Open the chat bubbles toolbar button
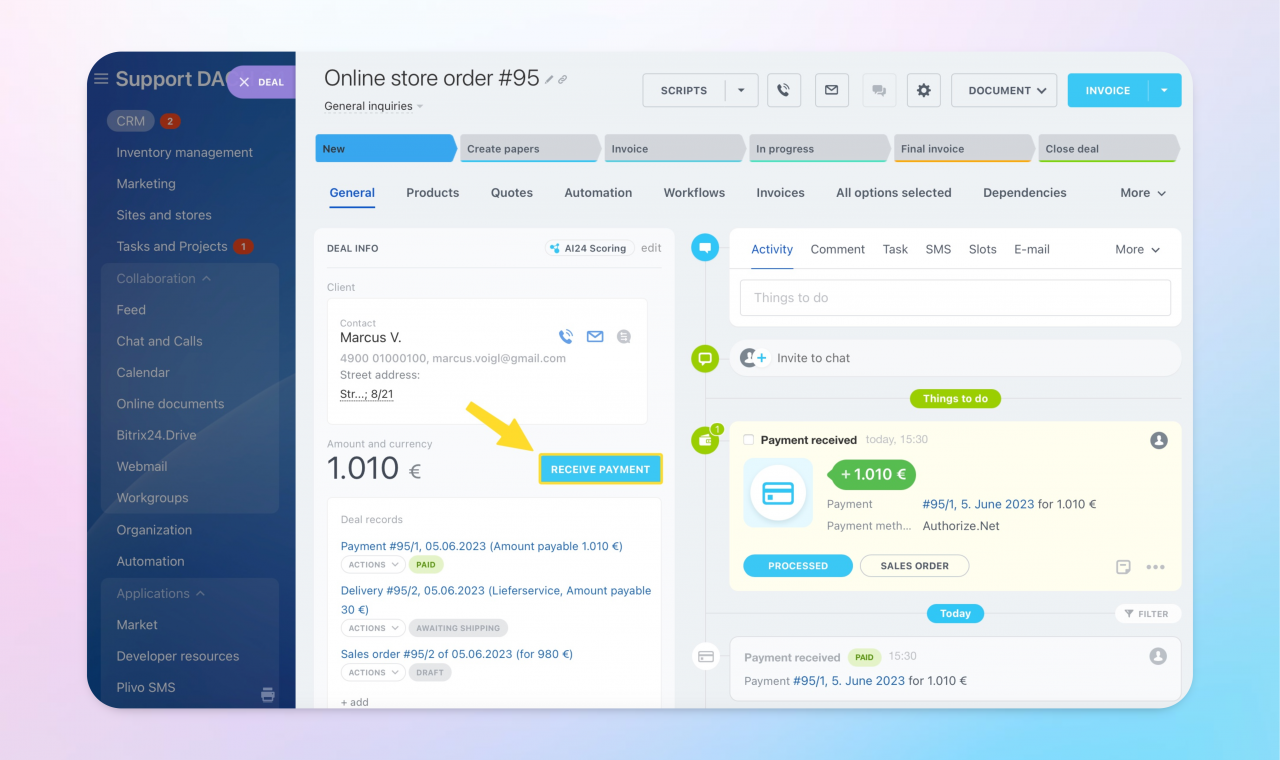This screenshot has height=760, width=1280. pyautogui.click(x=879, y=90)
